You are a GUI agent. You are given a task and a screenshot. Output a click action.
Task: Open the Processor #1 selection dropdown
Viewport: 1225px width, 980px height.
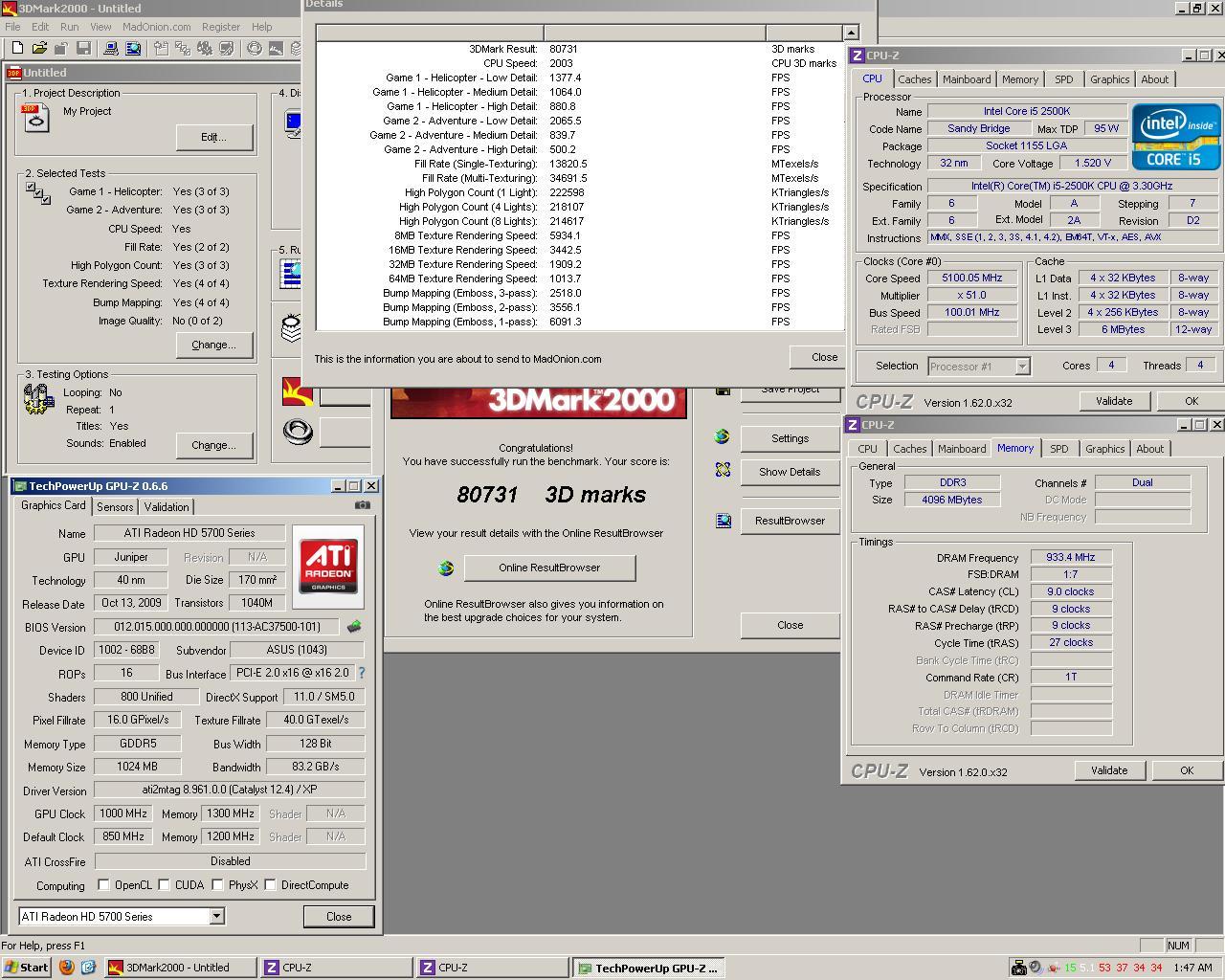1022,367
